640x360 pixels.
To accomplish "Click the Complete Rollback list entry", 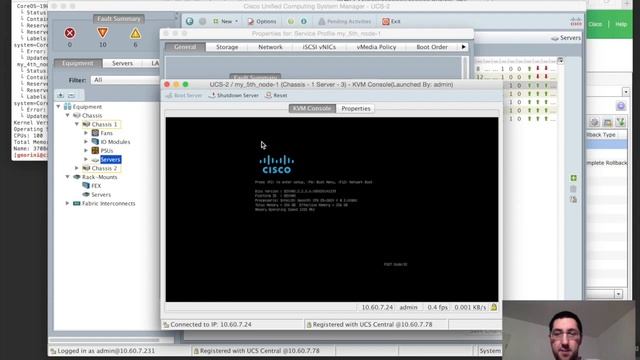I will tap(607, 163).
